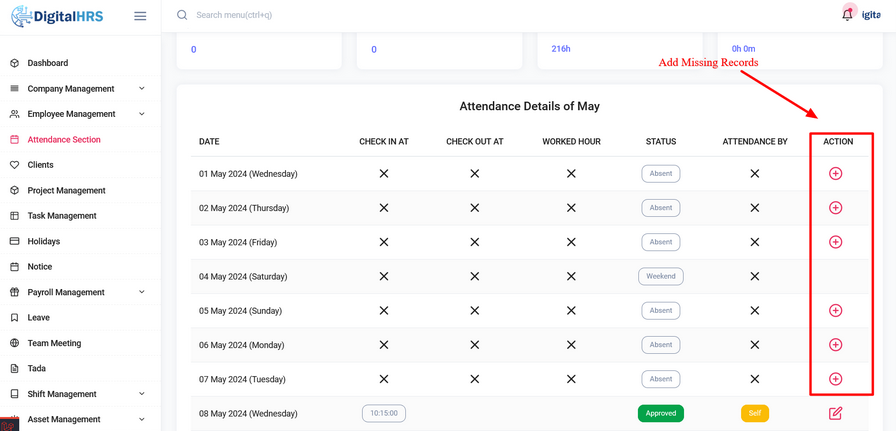The height and width of the screenshot is (431, 896).
Task: Add missing record for 02 May 2024
Action: tap(835, 208)
